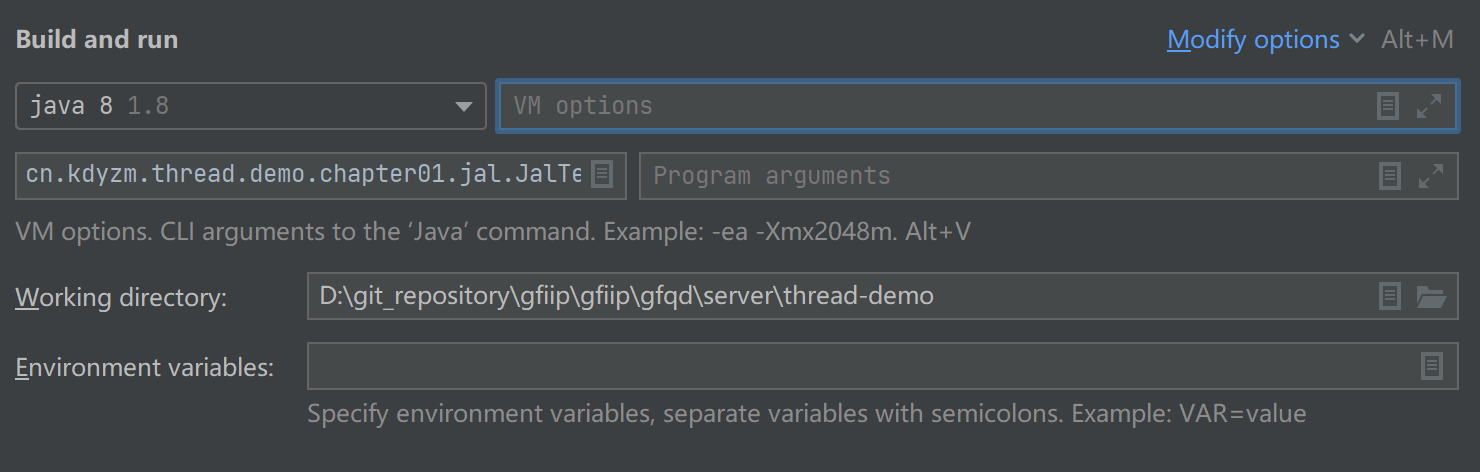Edit environment variables via document icon
The width and height of the screenshot is (1480, 472).
pos(1432,366)
